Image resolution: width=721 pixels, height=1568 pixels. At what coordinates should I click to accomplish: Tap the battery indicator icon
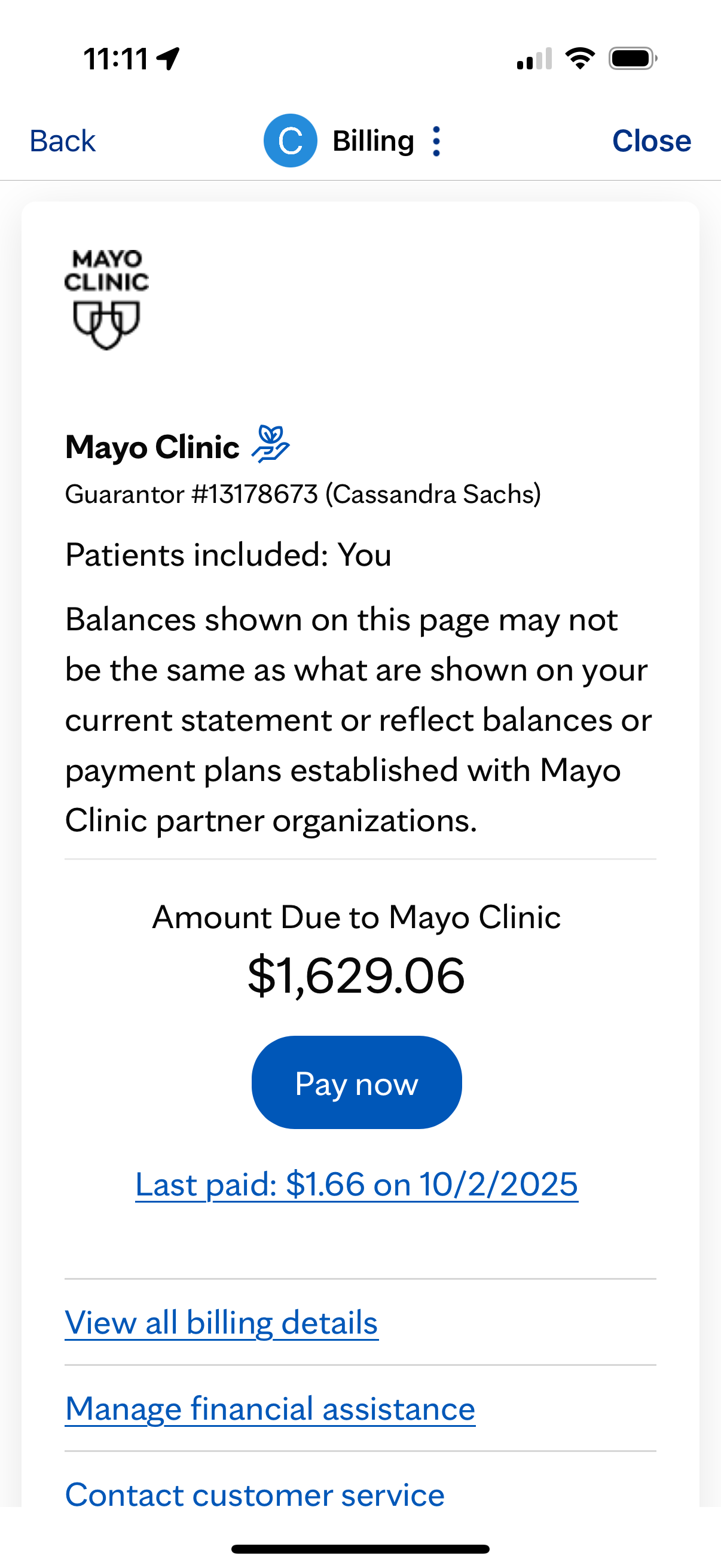pos(633,59)
